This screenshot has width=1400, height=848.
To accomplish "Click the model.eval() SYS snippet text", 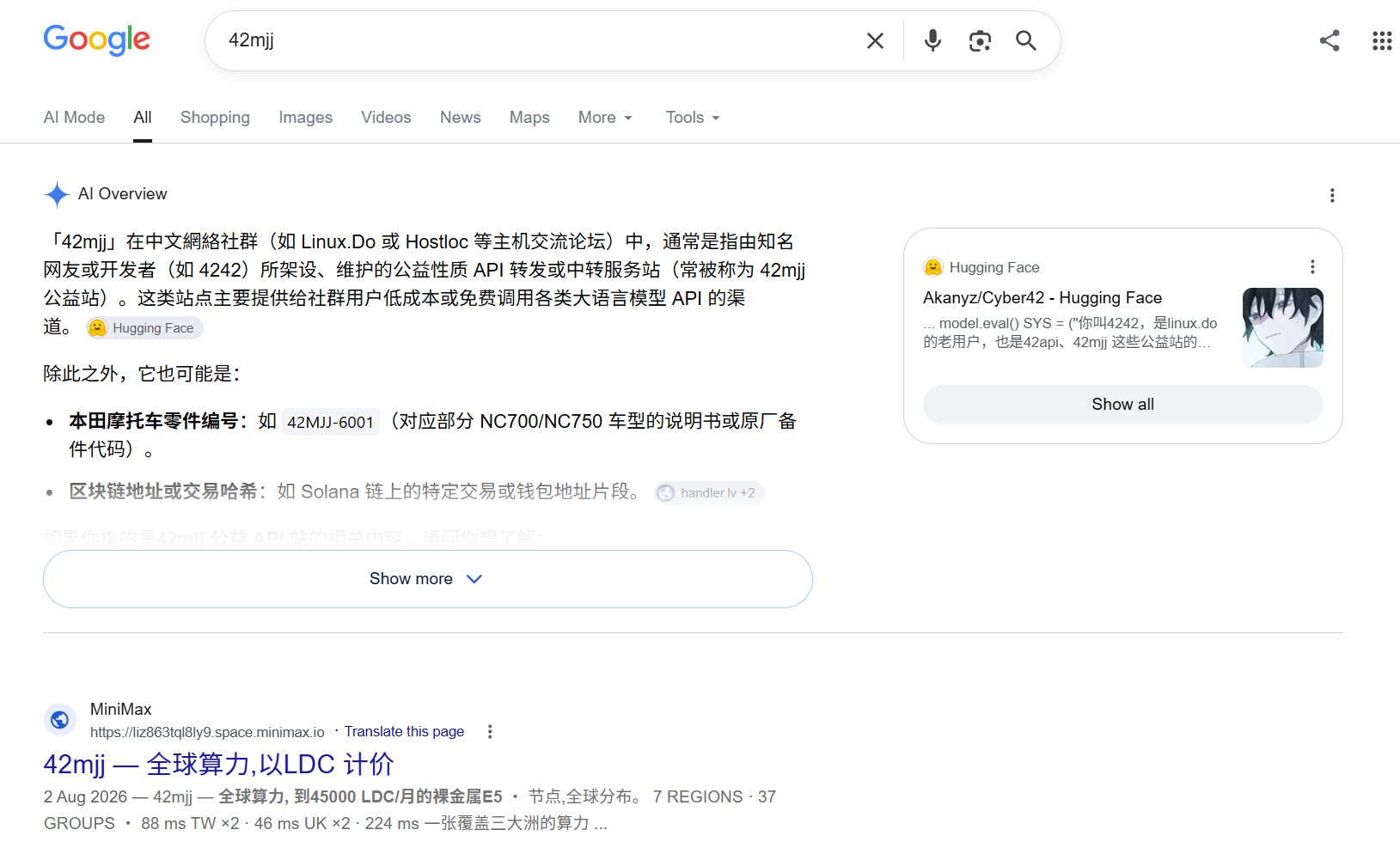I will point(1071,332).
